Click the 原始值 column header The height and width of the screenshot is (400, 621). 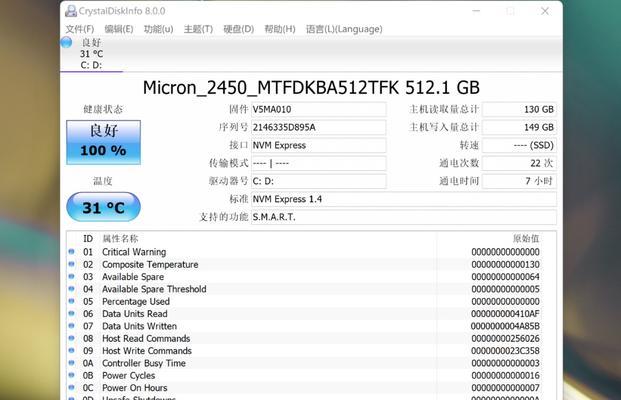click(x=526, y=238)
